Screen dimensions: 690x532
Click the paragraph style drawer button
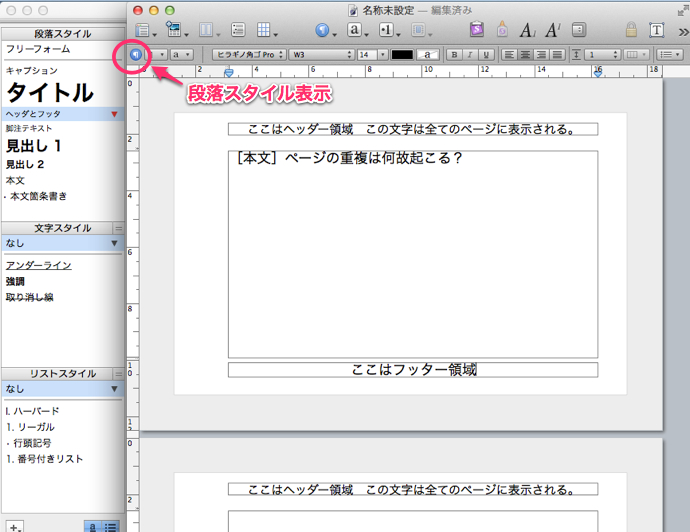[135, 54]
